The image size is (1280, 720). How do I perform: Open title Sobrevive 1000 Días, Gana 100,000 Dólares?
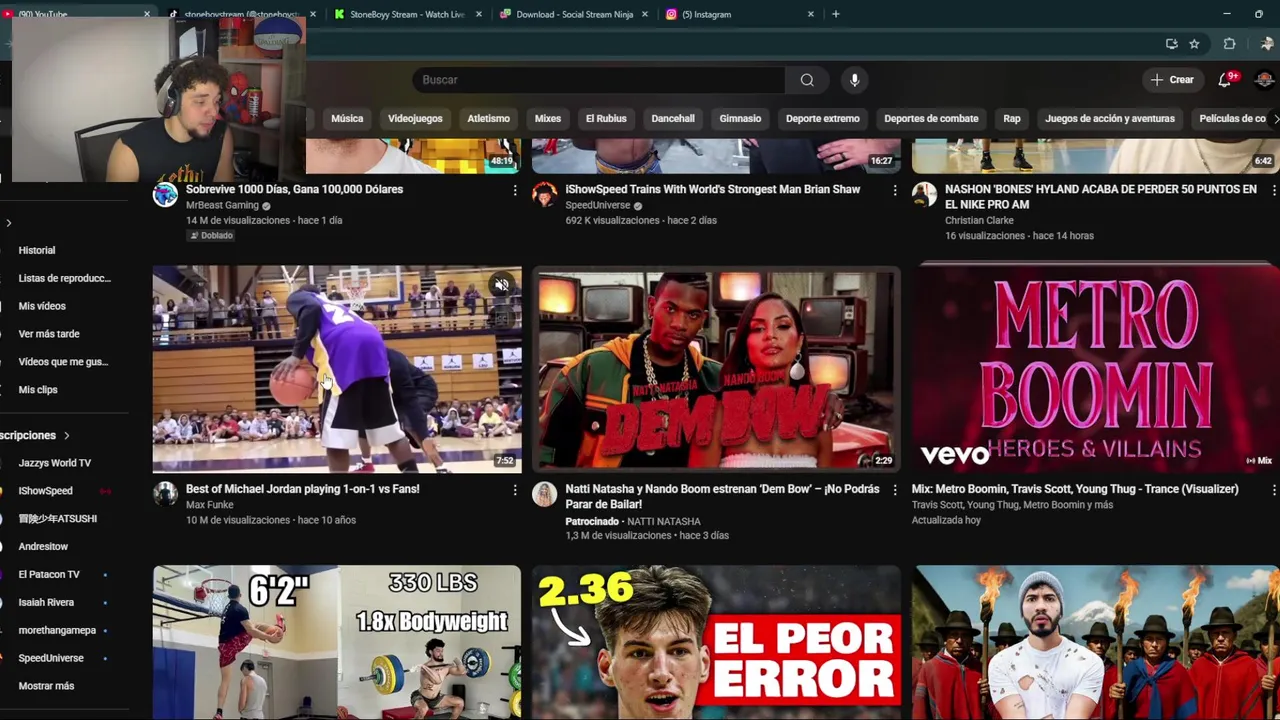(294, 189)
